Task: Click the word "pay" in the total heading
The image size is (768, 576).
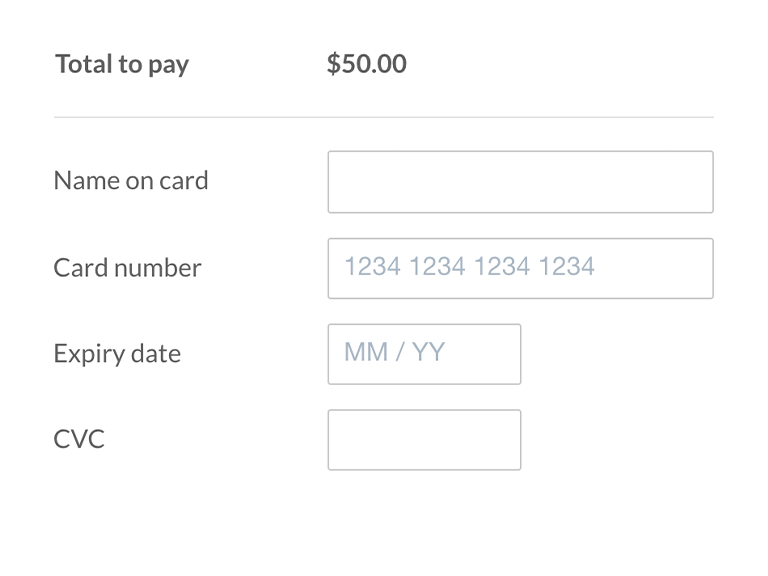Action: 169,66
